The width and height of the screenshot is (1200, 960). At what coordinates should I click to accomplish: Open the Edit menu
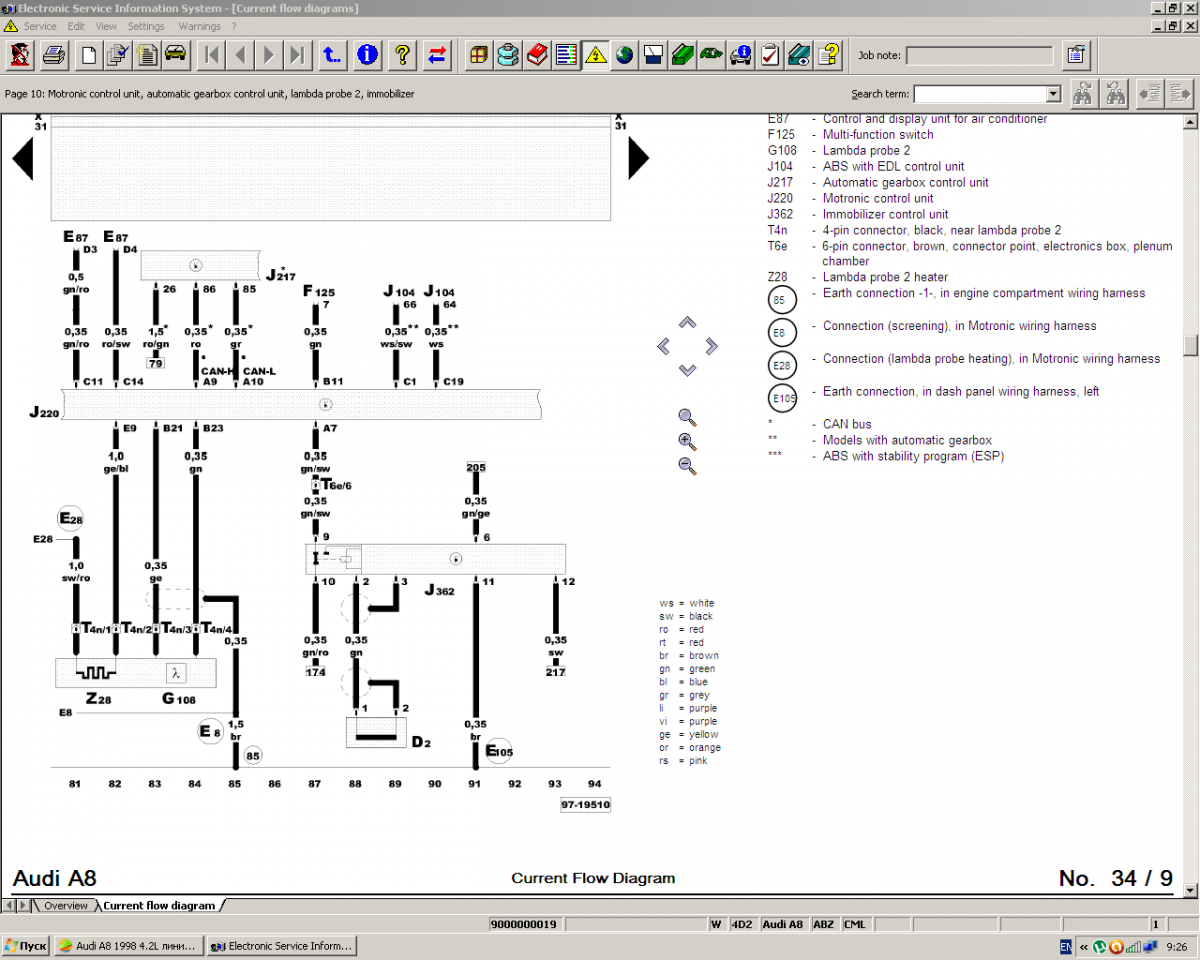point(76,26)
